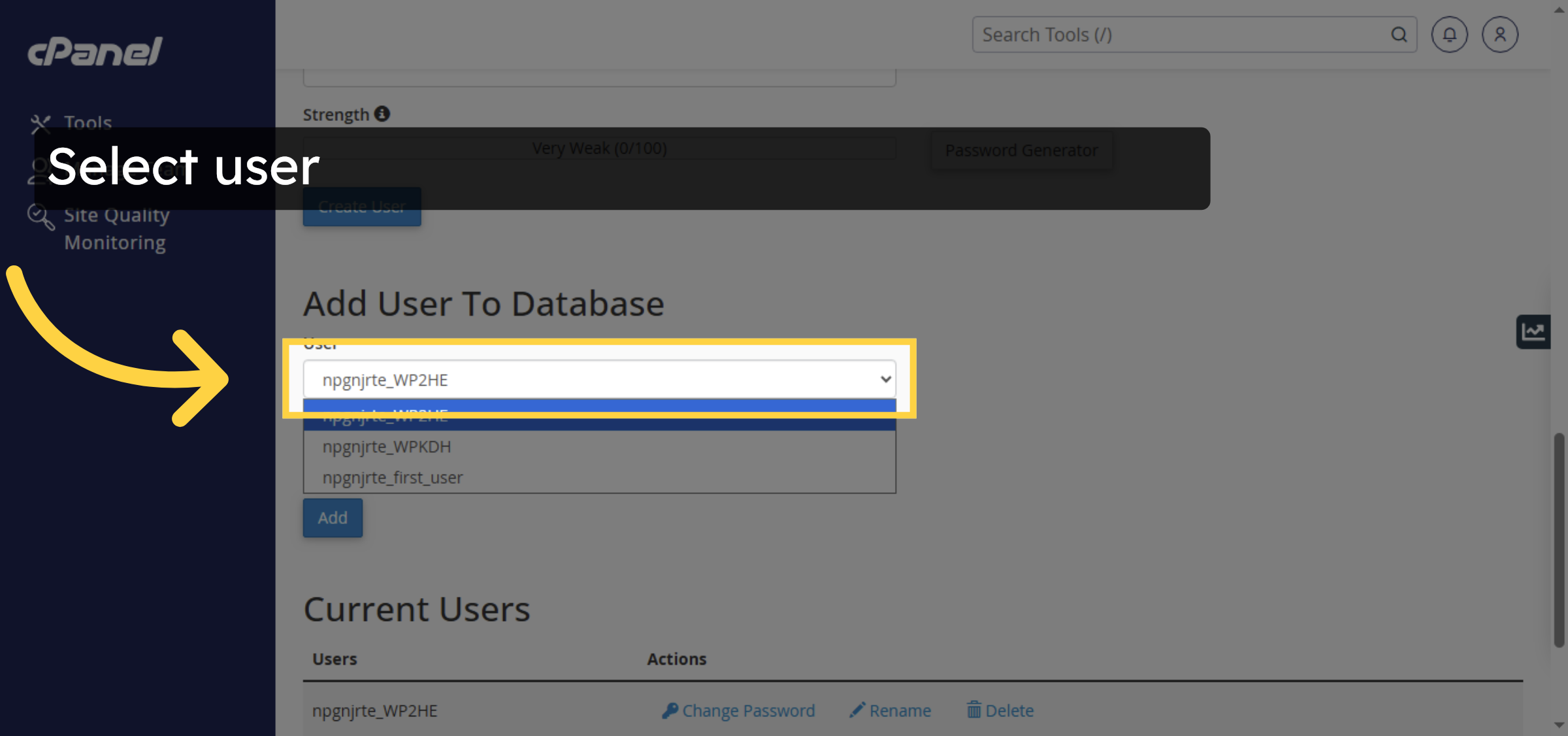Open the Password Generator

click(x=1021, y=150)
